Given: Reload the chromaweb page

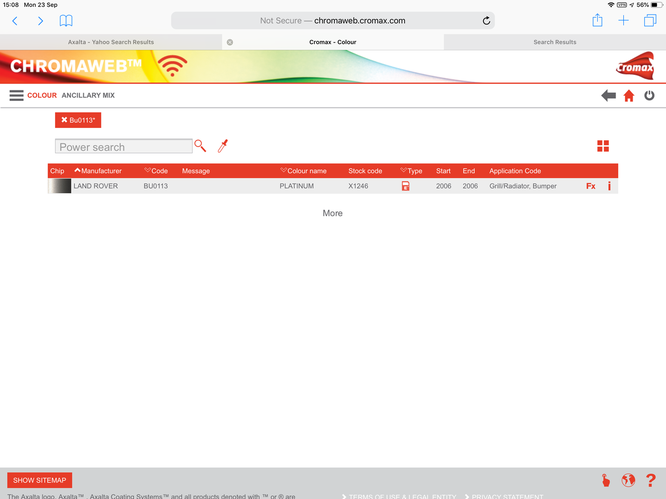Looking at the screenshot, I should pyautogui.click(x=486, y=20).
